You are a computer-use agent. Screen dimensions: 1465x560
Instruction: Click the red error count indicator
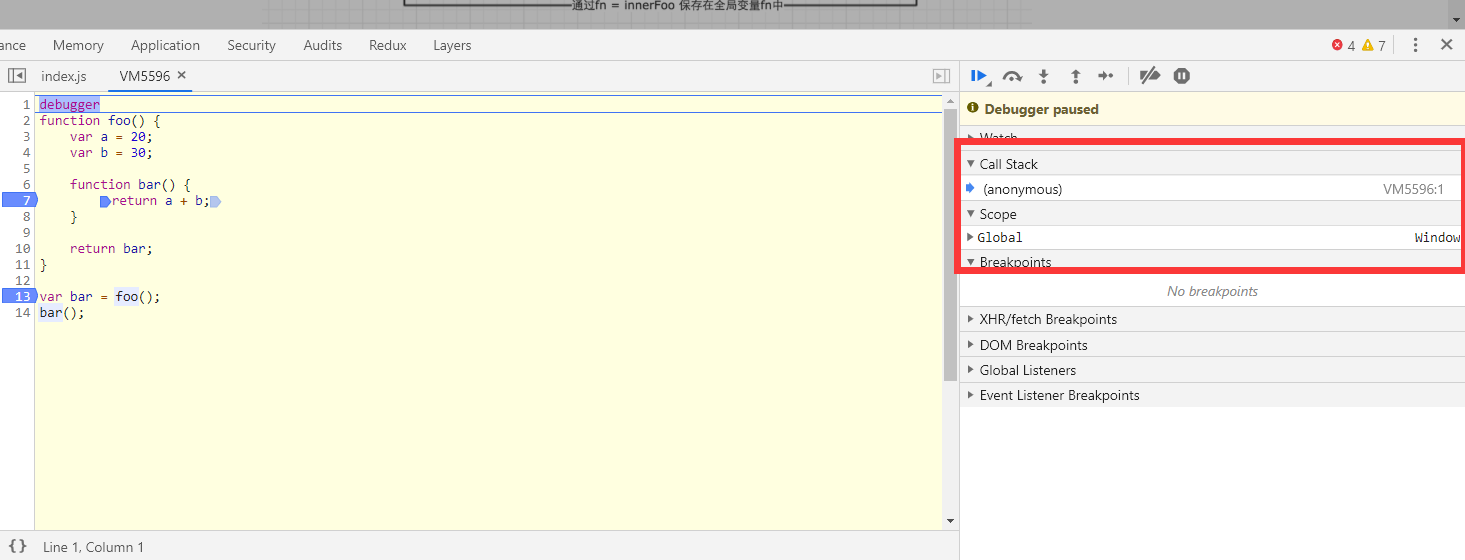1343,45
